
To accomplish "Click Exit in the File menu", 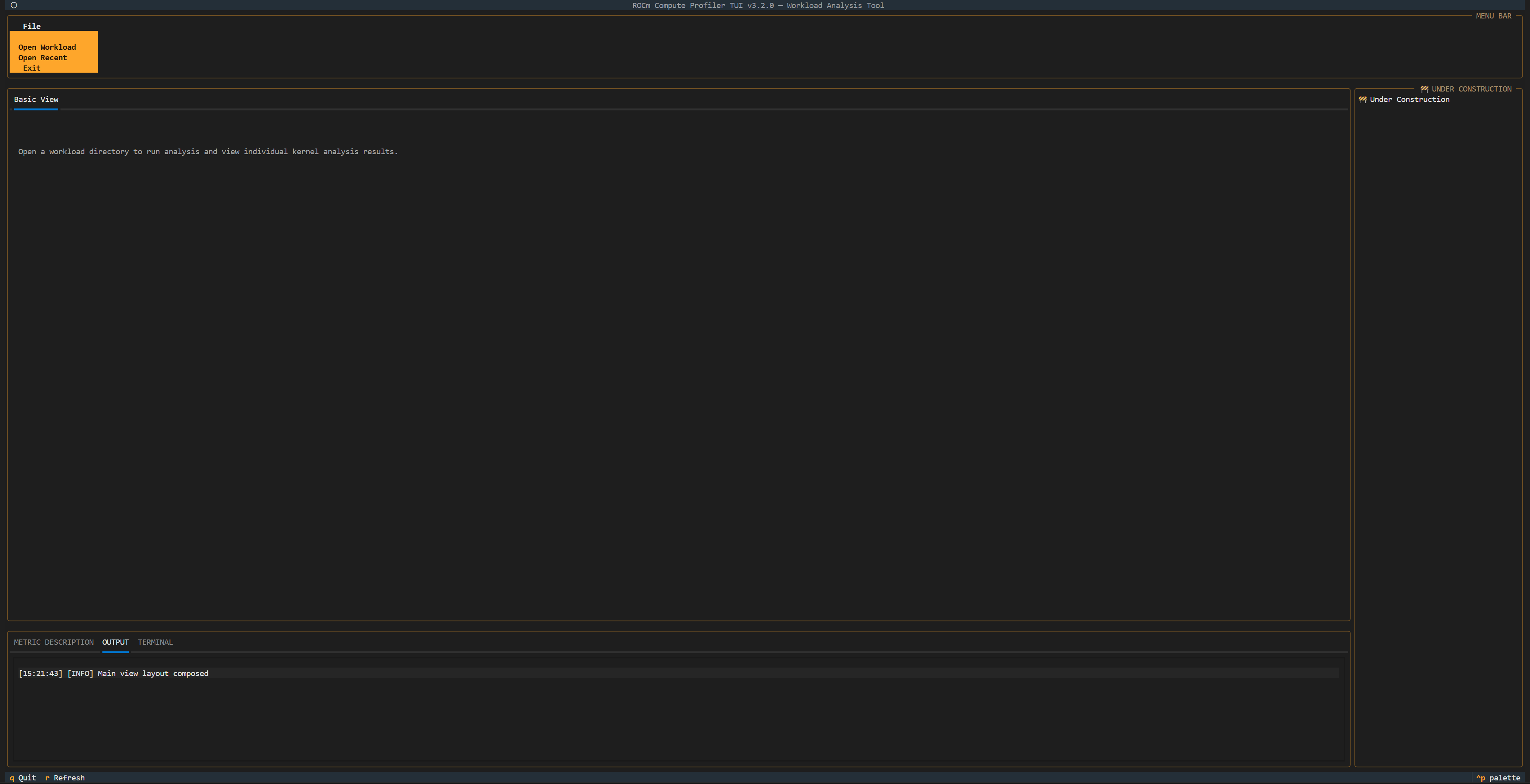I will pos(31,68).
